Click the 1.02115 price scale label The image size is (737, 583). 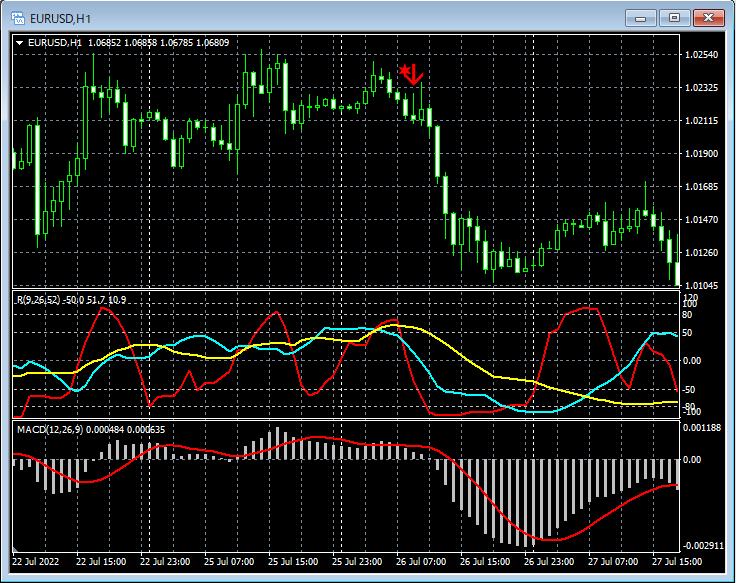tap(702, 120)
